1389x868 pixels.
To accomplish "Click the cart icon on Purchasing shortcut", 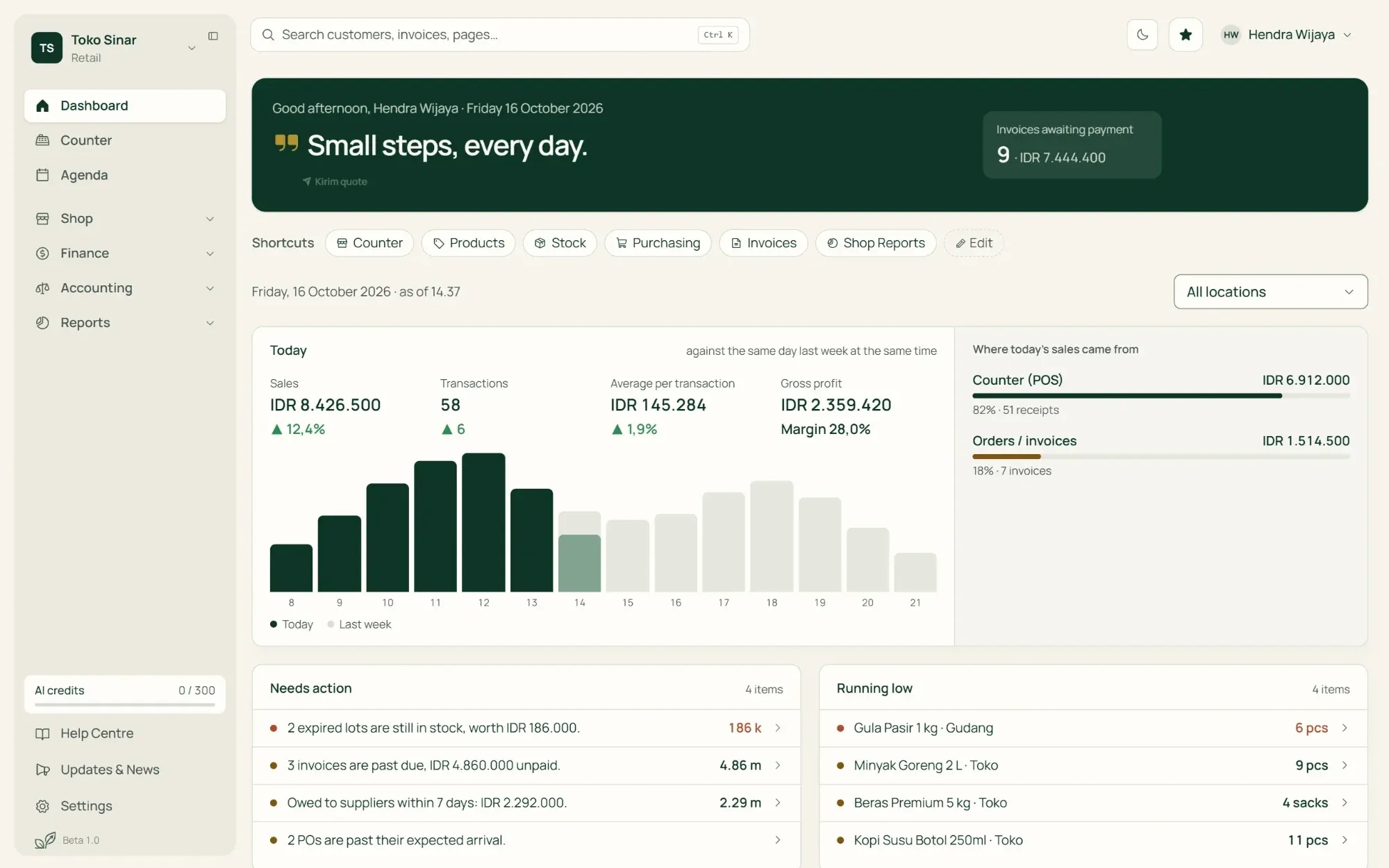I will [x=622, y=243].
